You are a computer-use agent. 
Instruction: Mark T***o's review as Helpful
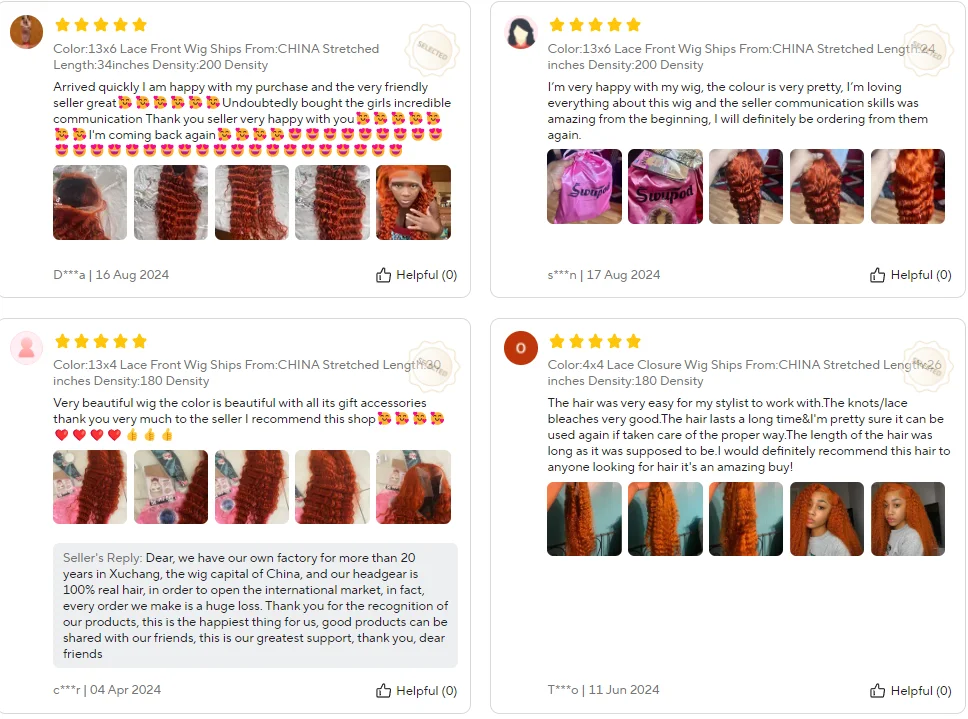point(911,691)
